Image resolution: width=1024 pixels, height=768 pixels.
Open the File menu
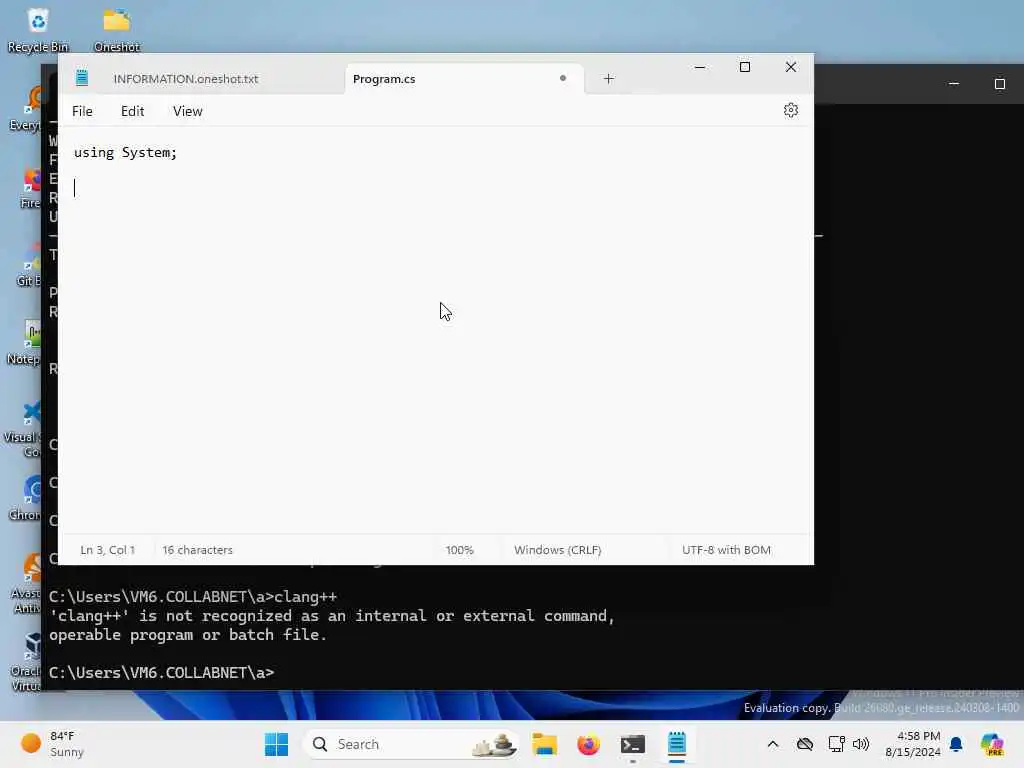click(82, 111)
